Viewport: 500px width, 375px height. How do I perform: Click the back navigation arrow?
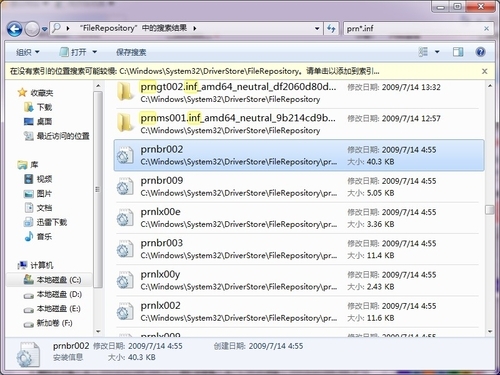click(x=15, y=29)
